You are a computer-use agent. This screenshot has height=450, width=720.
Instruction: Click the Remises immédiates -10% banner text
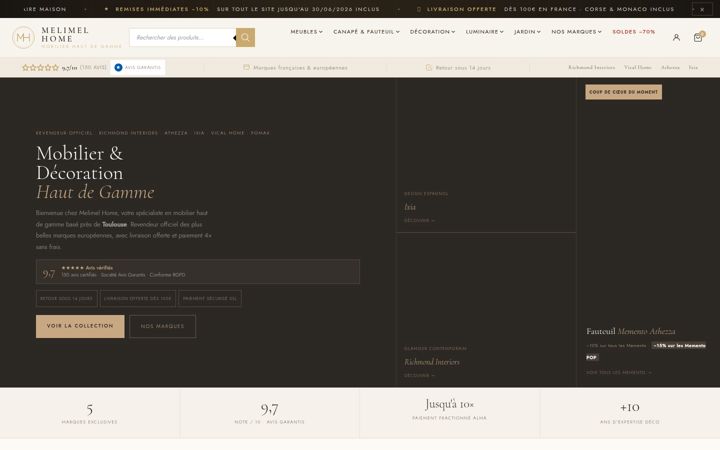[x=162, y=9]
